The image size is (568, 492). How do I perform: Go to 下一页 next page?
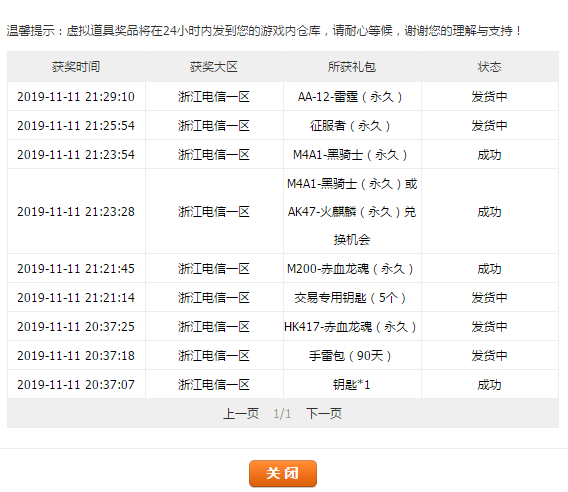(x=324, y=413)
